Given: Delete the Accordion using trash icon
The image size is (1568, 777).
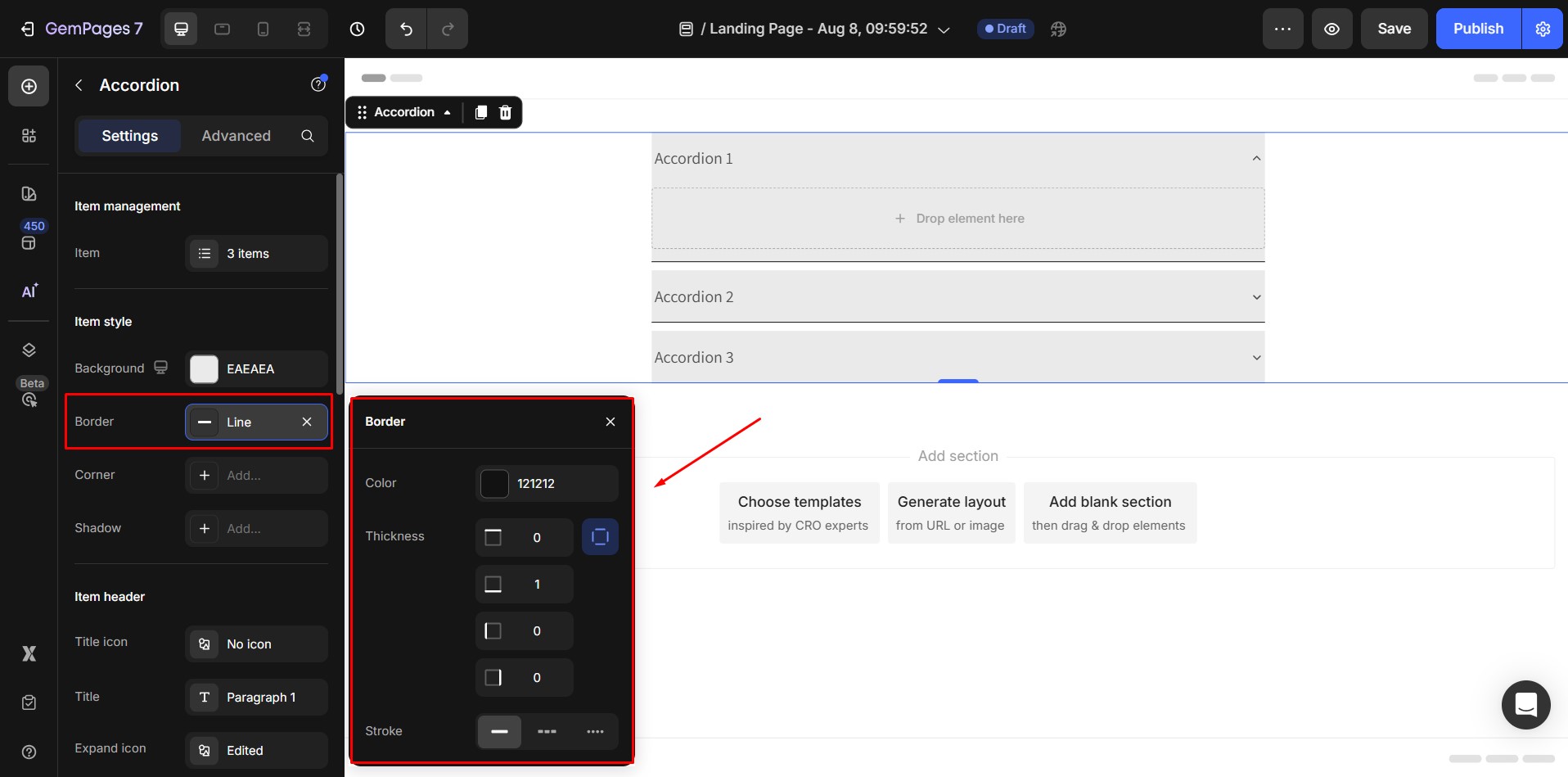Looking at the screenshot, I should click(x=506, y=112).
